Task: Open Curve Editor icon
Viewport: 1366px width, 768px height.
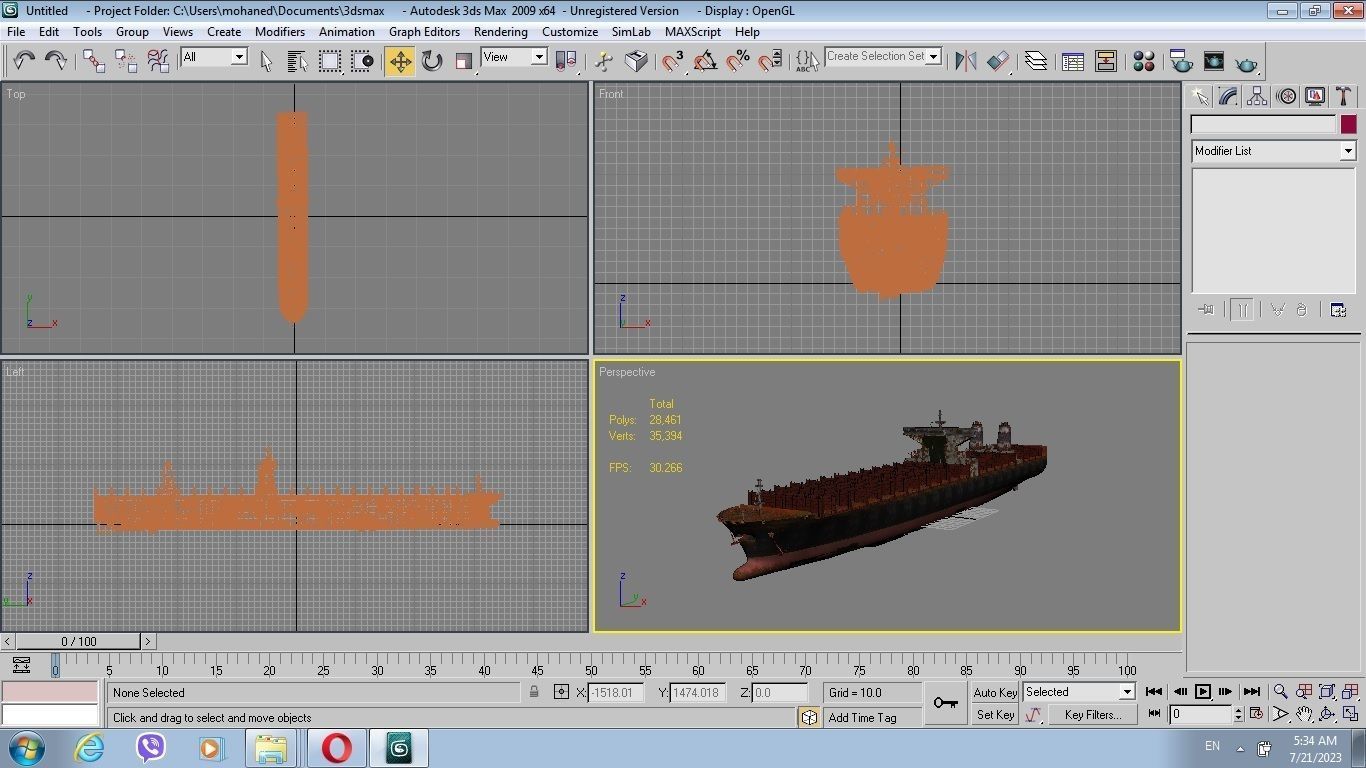Action: (x=1073, y=61)
